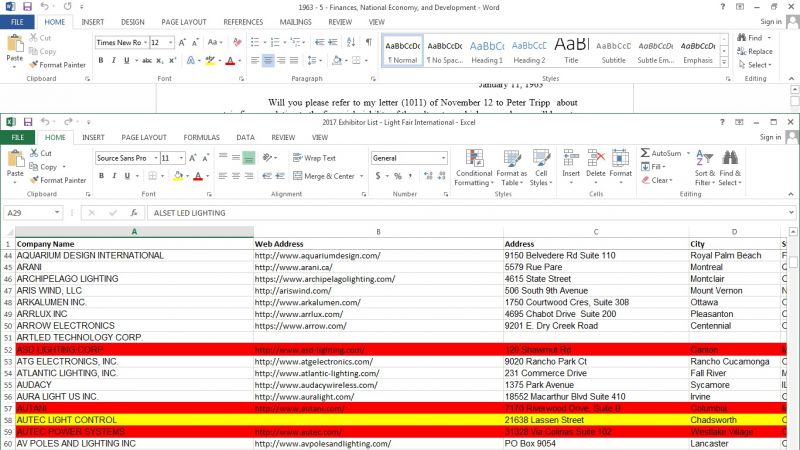800x450 pixels.
Task: Open the Excel FILE tab
Action: pos(17,137)
